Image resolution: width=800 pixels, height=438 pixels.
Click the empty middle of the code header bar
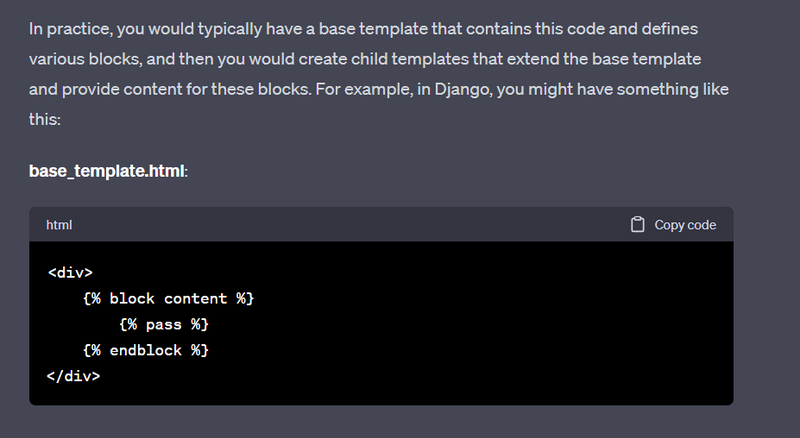350,225
